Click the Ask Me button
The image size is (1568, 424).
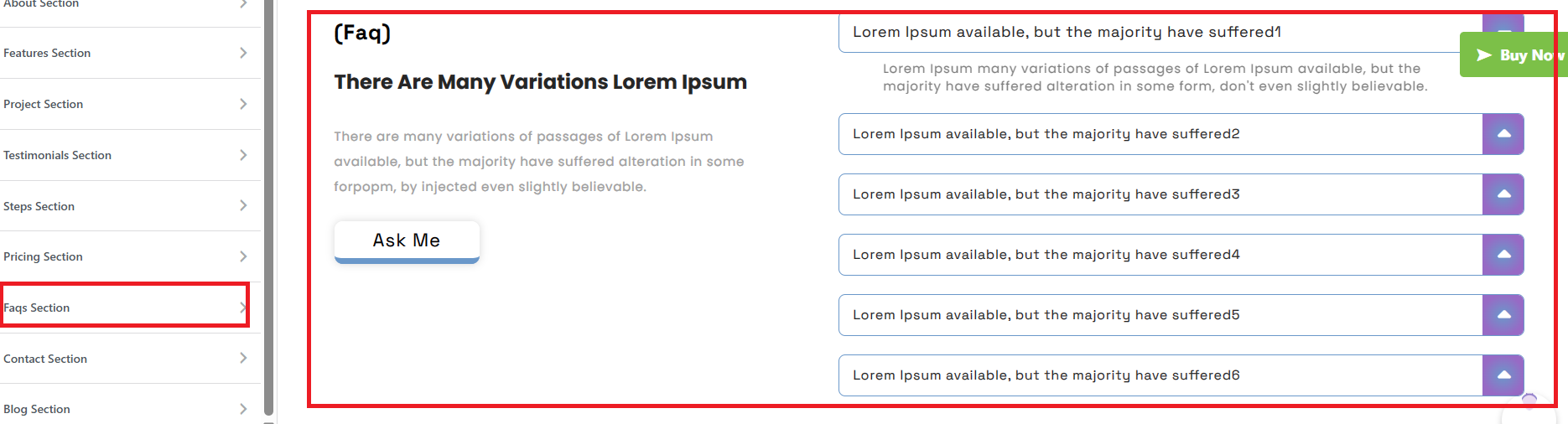click(407, 241)
